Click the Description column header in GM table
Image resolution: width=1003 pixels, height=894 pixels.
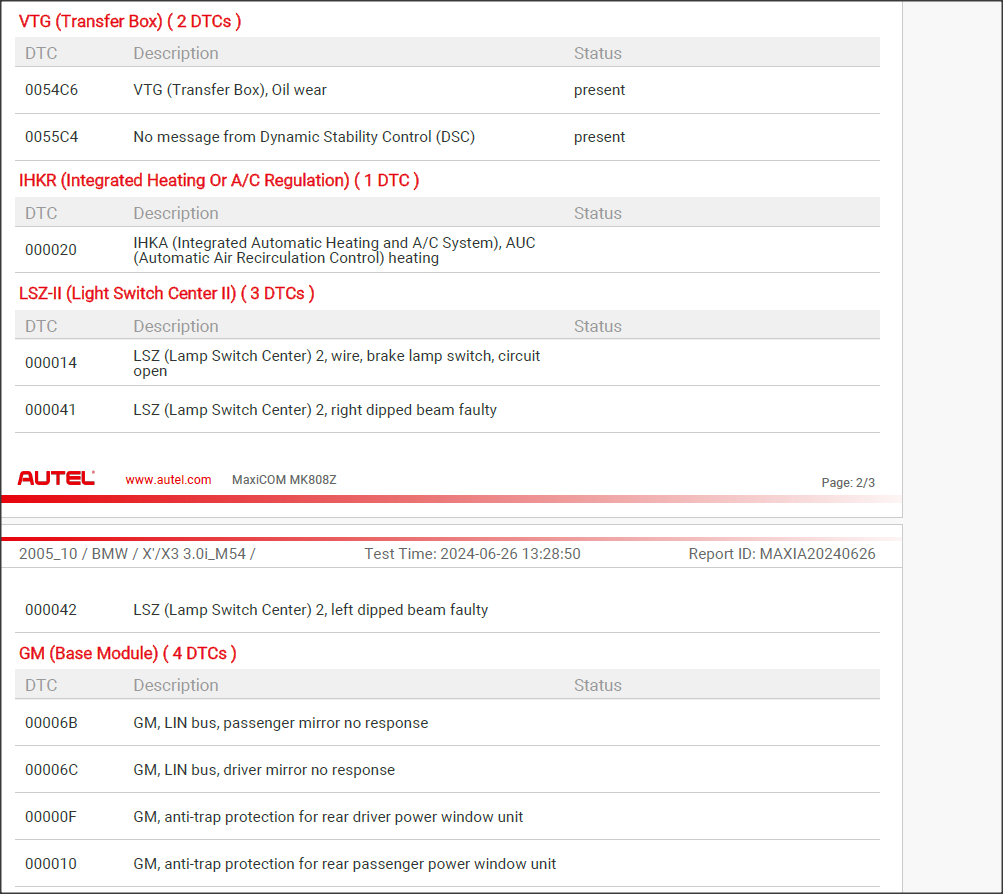coord(176,685)
